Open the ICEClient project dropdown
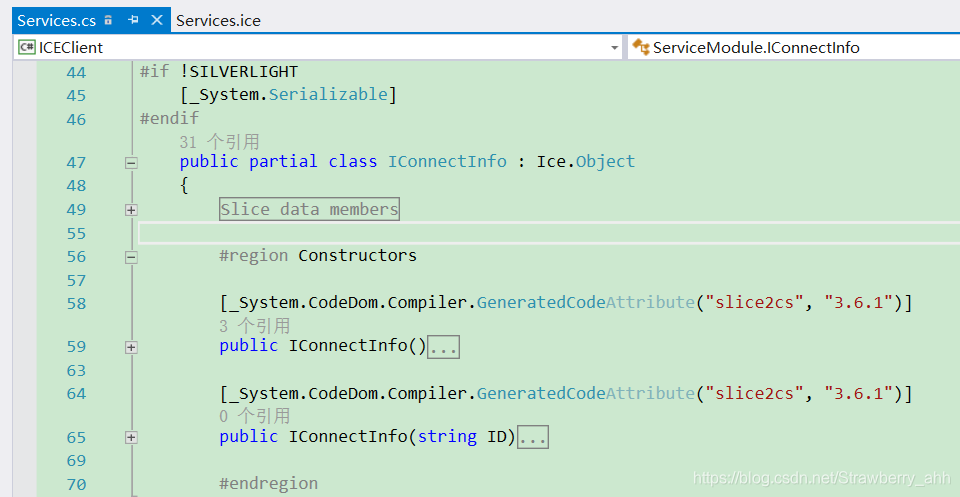Screen dimensions: 960x497 point(615,48)
